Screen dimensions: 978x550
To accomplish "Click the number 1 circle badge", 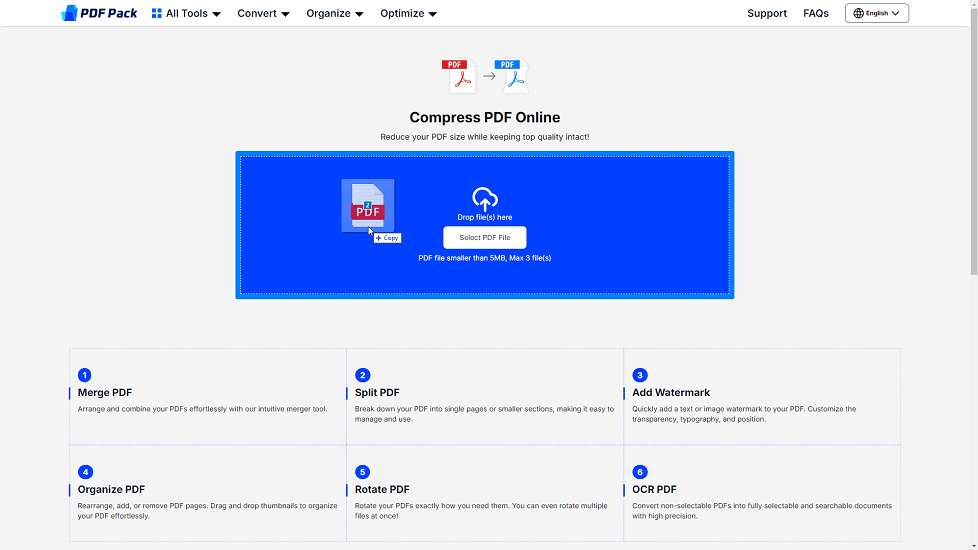I will pyautogui.click(x=85, y=375).
